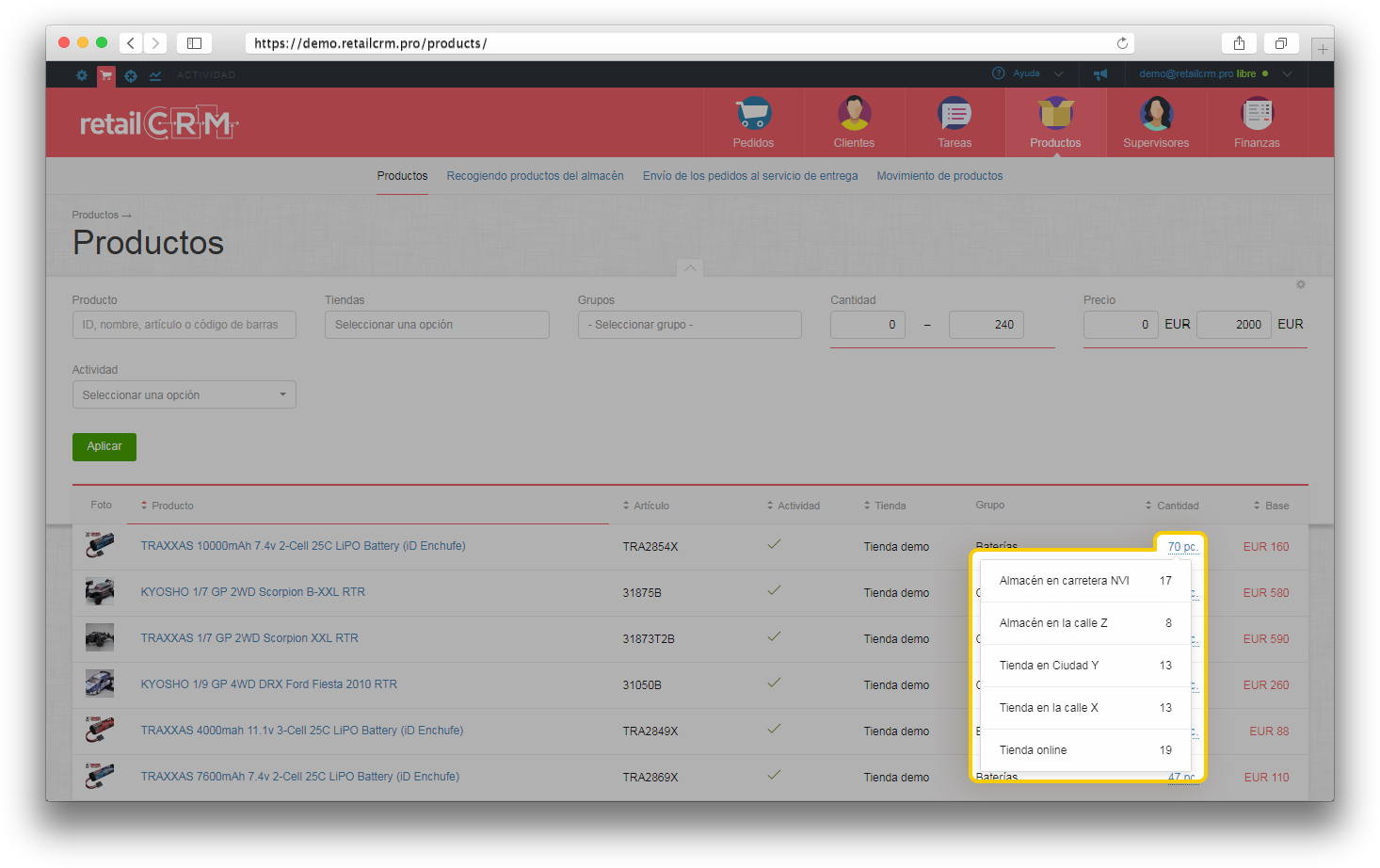
Task: Switch to the Productos sub-tab
Action: (402, 176)
